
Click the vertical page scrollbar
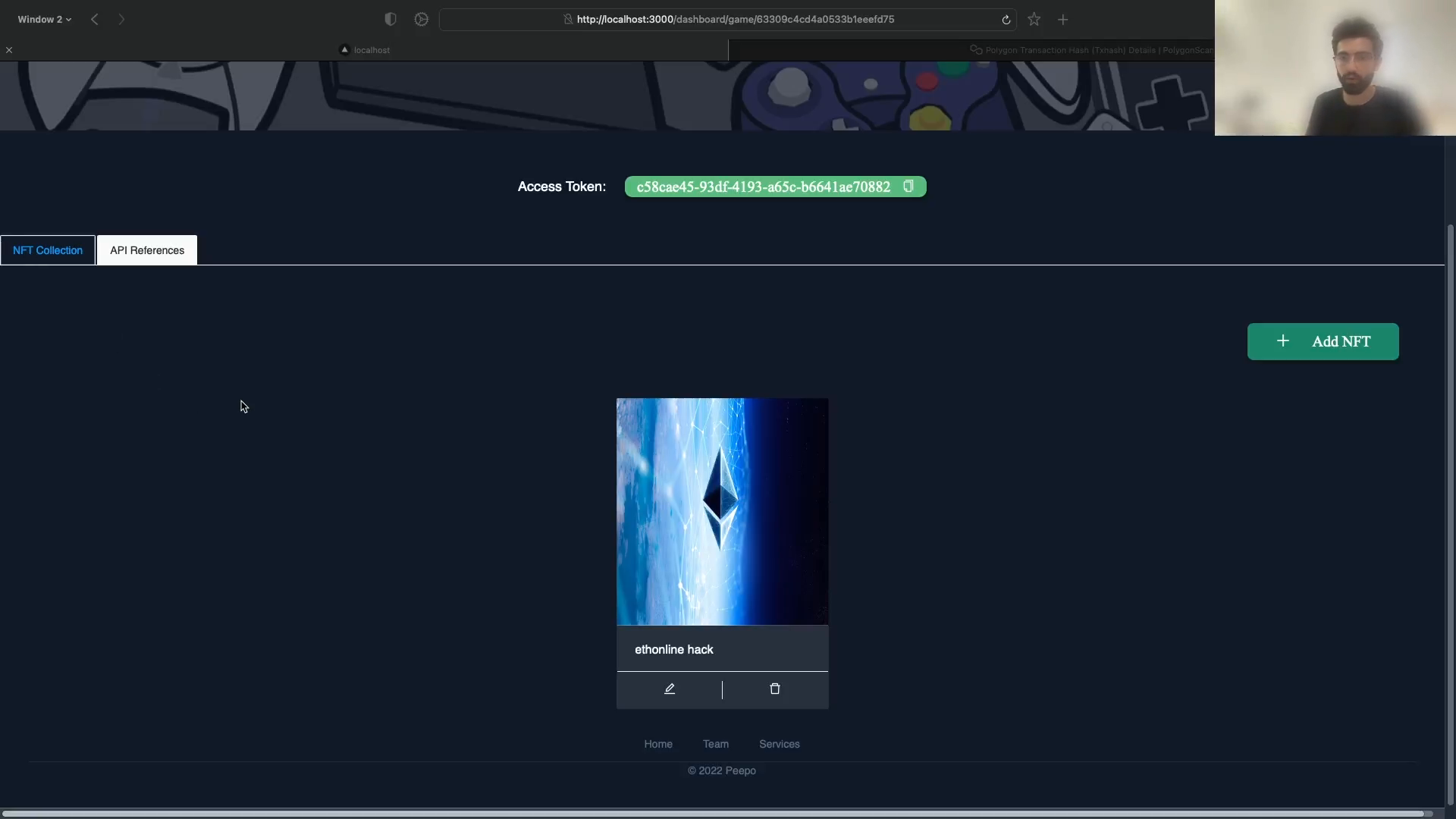(x=1451, y=514)
